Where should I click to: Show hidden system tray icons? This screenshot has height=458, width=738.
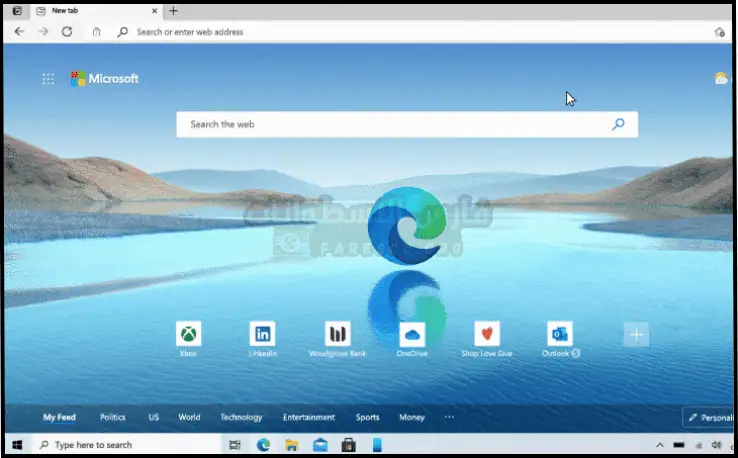(658, 445)
